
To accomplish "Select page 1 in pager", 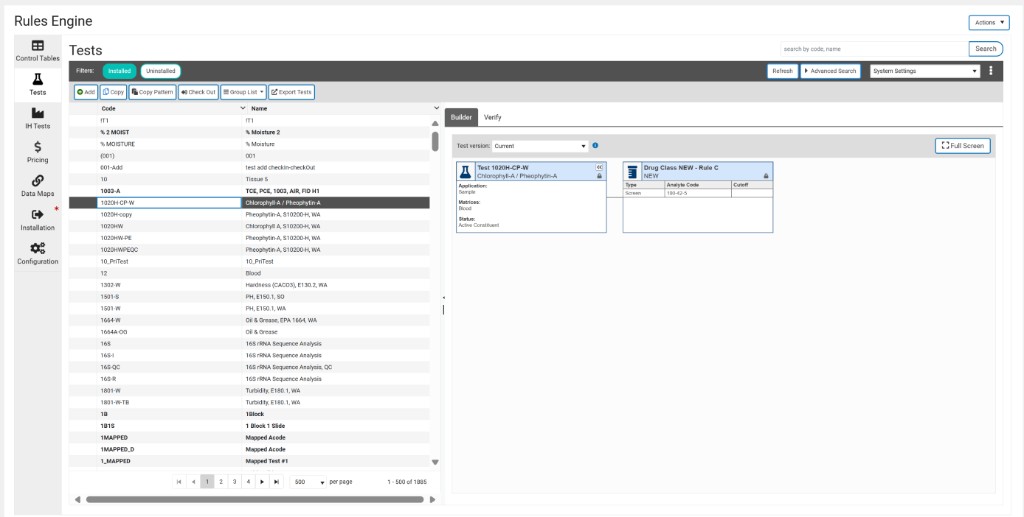I will pyautogui.click(x=207, y=482).
